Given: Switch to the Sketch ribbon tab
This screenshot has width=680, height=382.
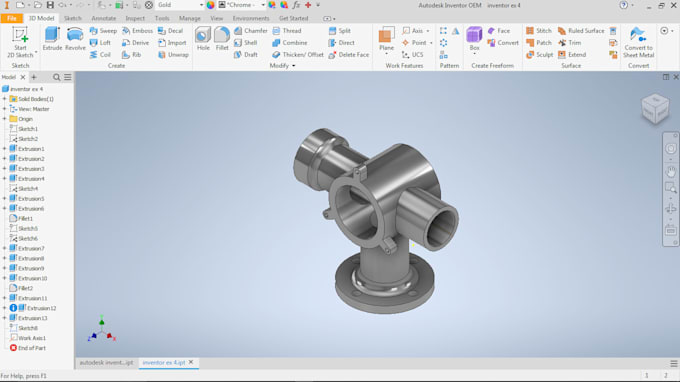Looking at the screenshot, I should tap(72, 18).
